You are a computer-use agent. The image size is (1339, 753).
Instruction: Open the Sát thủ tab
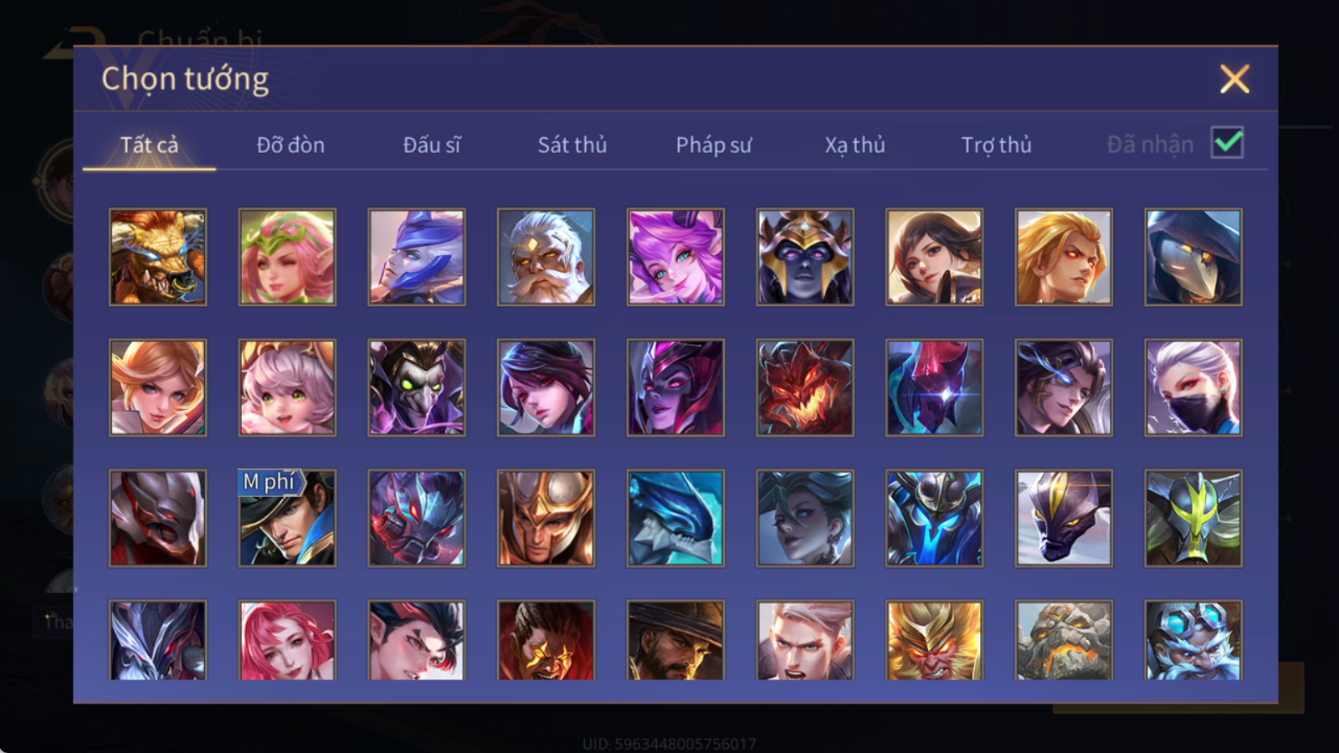click(x=572, y=145)
